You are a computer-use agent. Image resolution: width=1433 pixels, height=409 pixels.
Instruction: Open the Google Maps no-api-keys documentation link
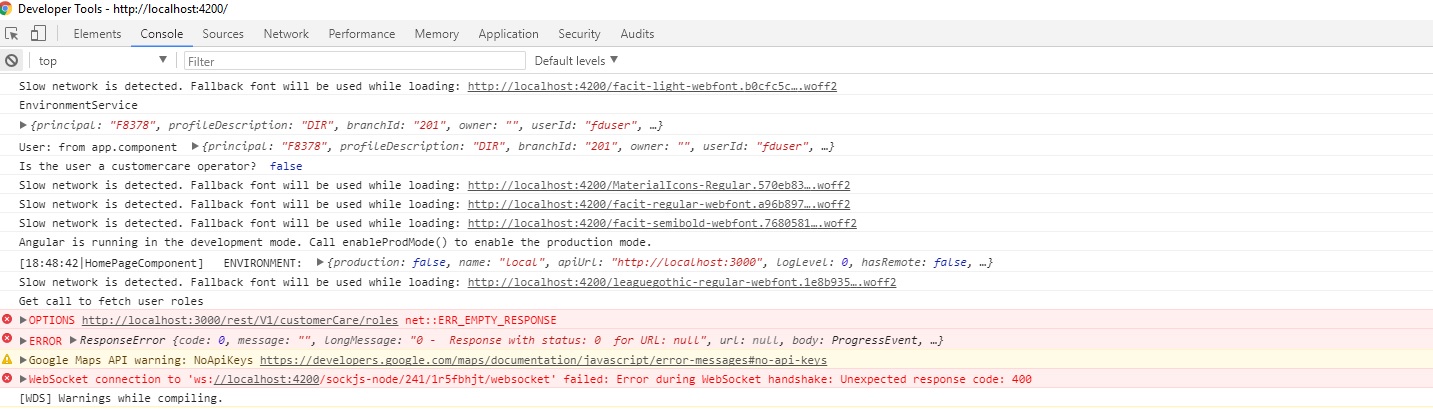coord(543,360)
